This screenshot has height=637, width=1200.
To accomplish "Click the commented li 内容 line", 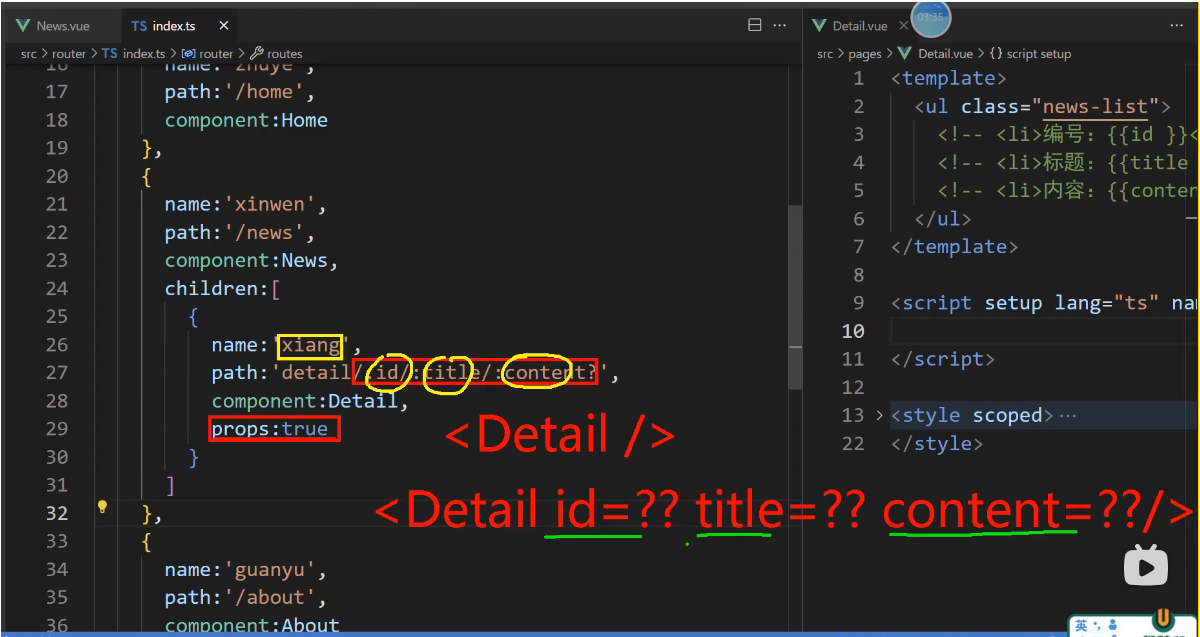I will tap(1068, 190).
